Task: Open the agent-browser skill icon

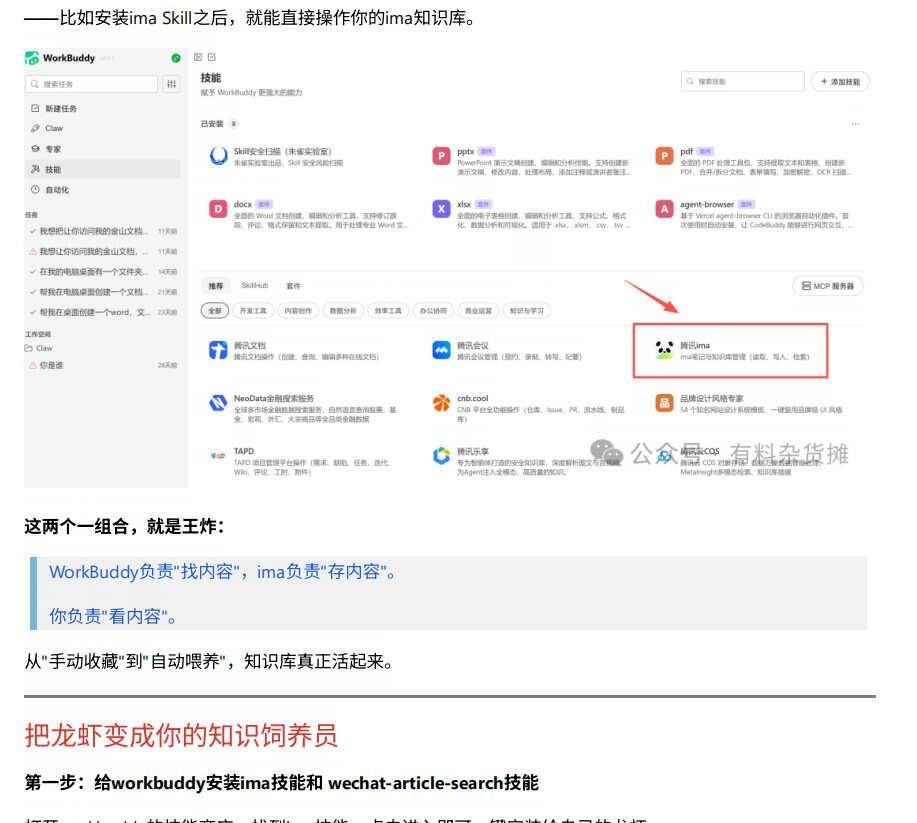Action: [x=664, y=209]
